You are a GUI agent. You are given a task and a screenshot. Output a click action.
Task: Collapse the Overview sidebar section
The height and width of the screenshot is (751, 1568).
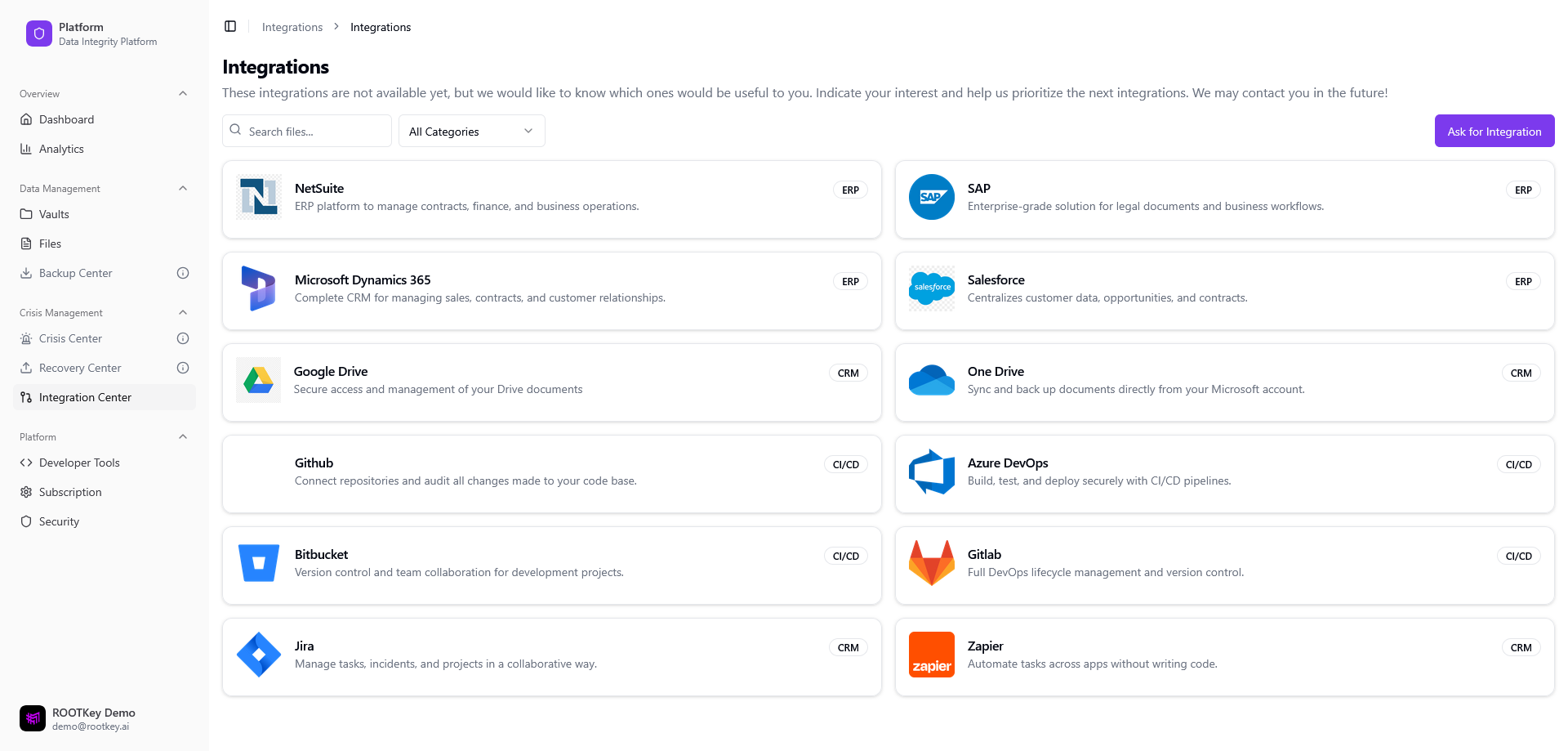pos(183,94)
